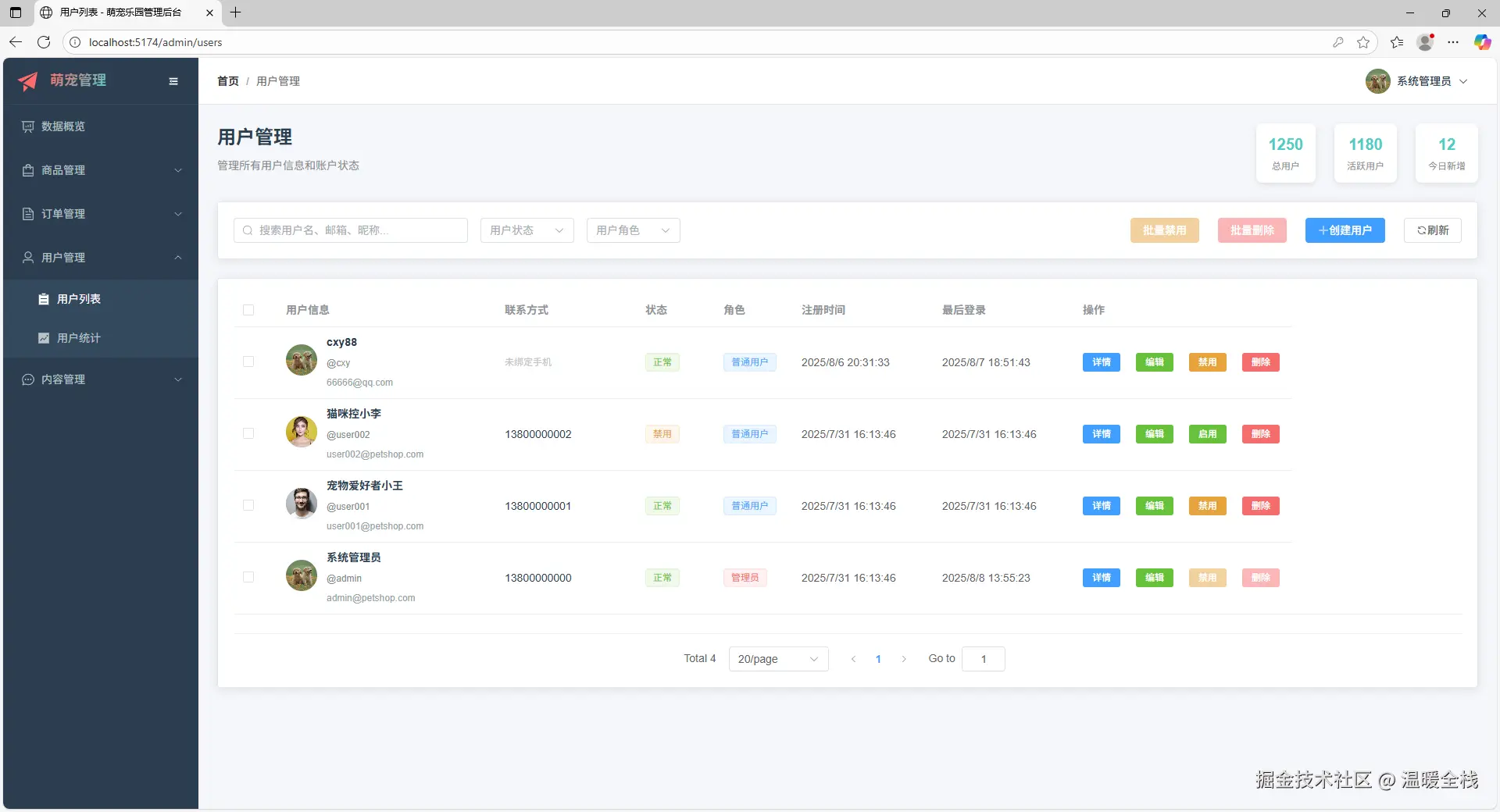Toggle the select-all header checkbox

click(x=248, y=310)
